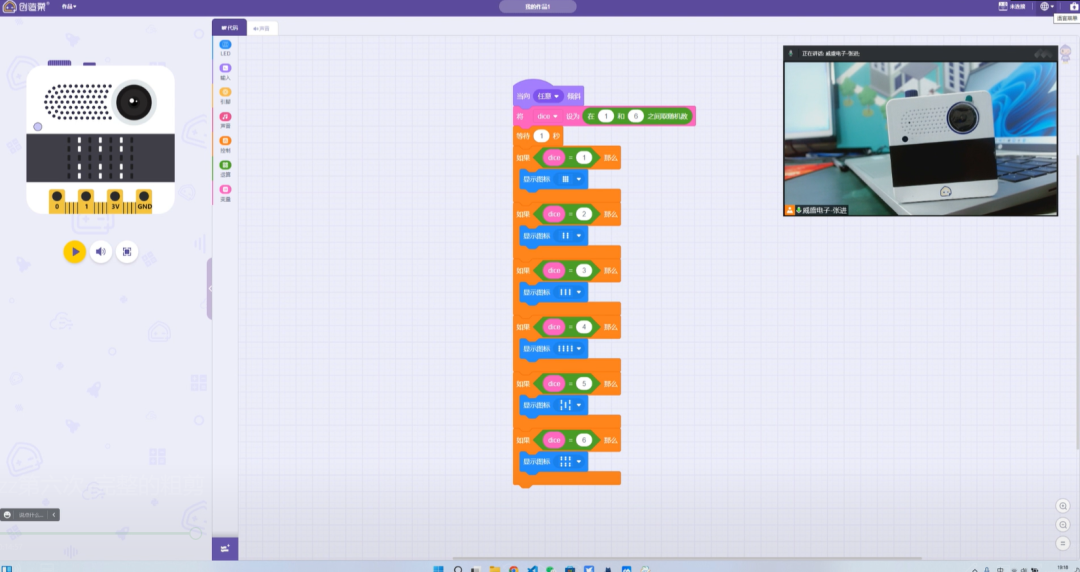Click the yellow play button to run the simulator
Viewport: 1080px width, 572px height.
tap(75, 252)
